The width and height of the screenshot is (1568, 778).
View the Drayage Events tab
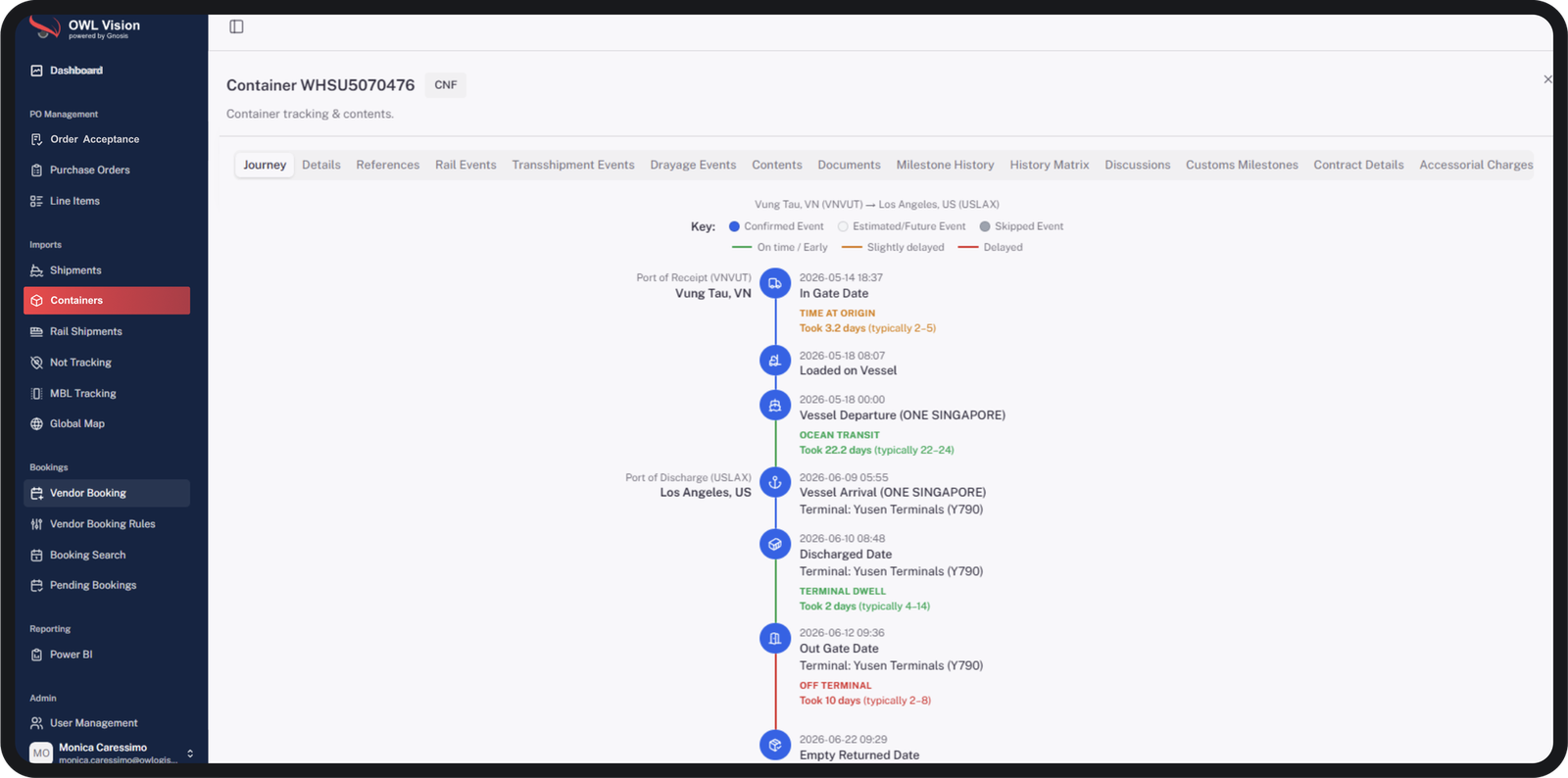pos(693,165)
